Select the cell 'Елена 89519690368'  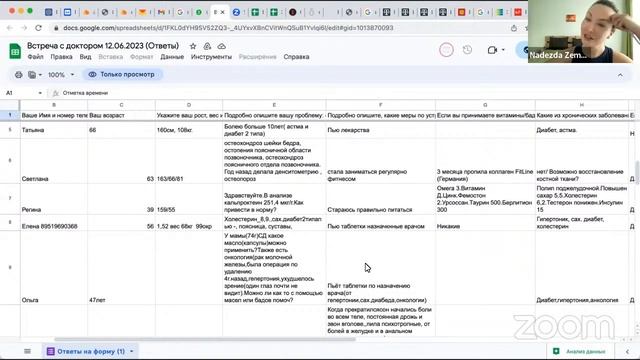pyautogui.click(x=54, y=223)
